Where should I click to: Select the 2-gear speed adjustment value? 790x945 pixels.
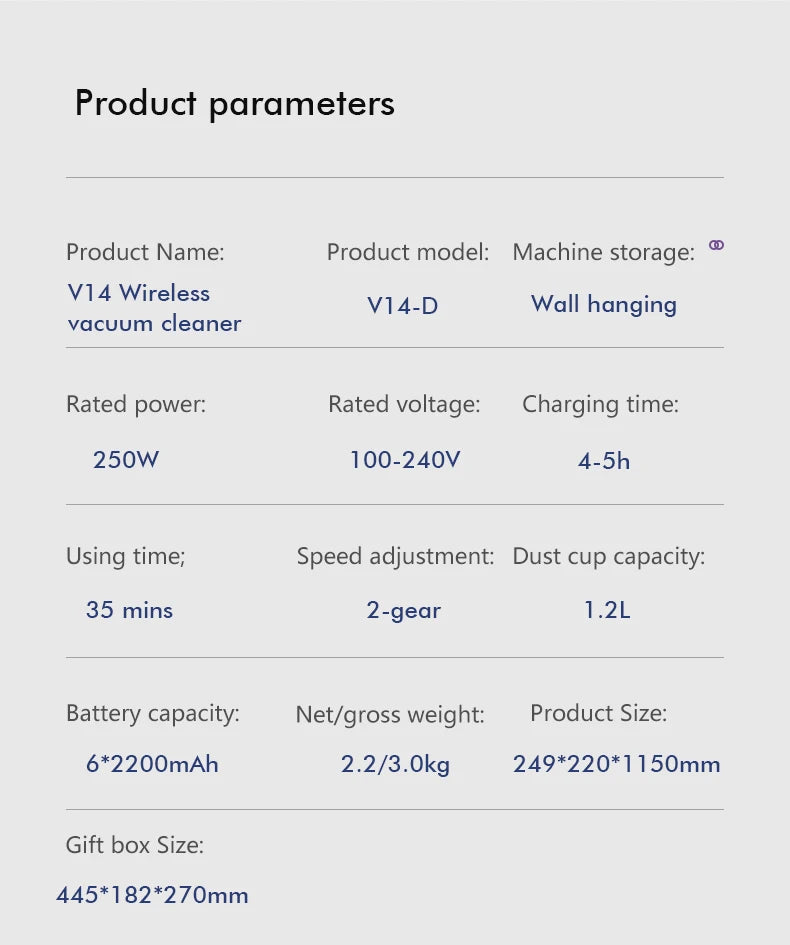tap(403, 611)
